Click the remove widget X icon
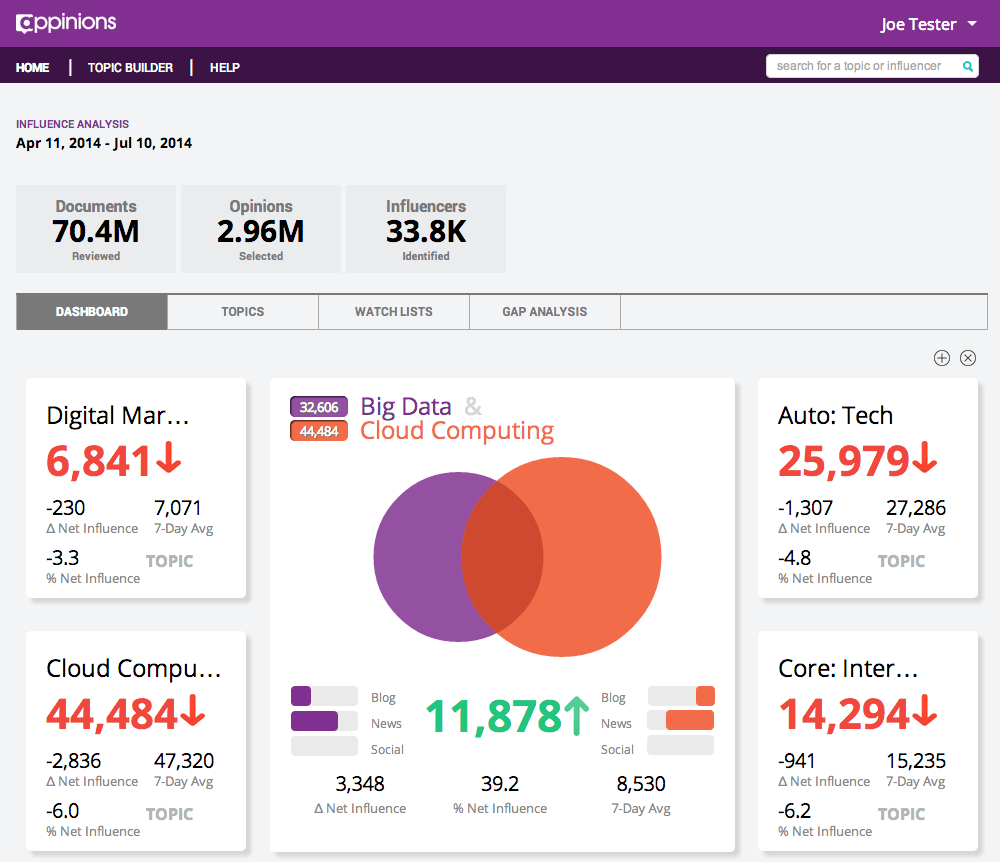The image size is (1000, 862). [x=968, y=358]
